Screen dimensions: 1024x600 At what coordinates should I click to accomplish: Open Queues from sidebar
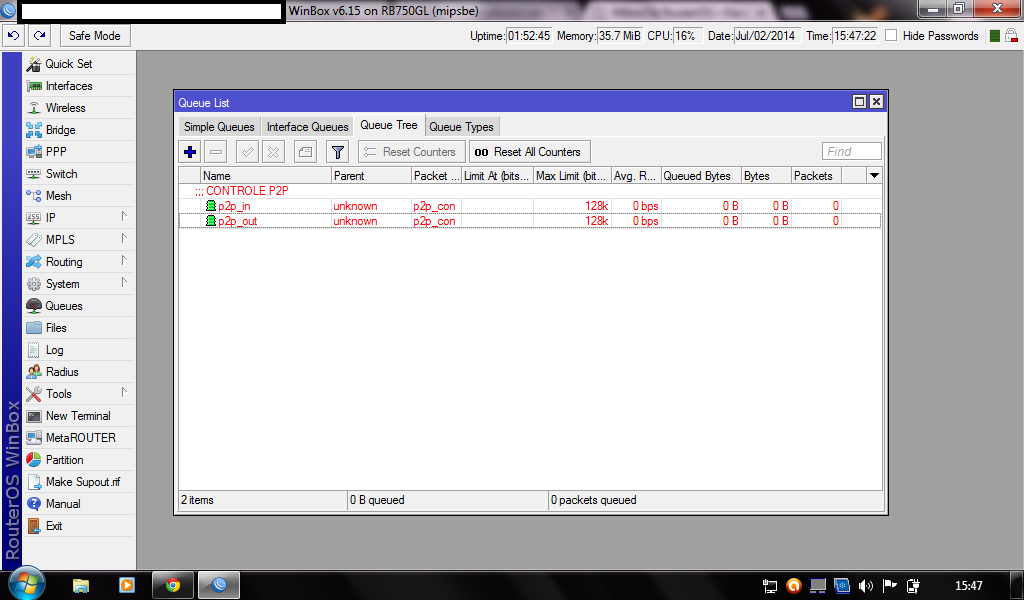(x=79, y=306)
